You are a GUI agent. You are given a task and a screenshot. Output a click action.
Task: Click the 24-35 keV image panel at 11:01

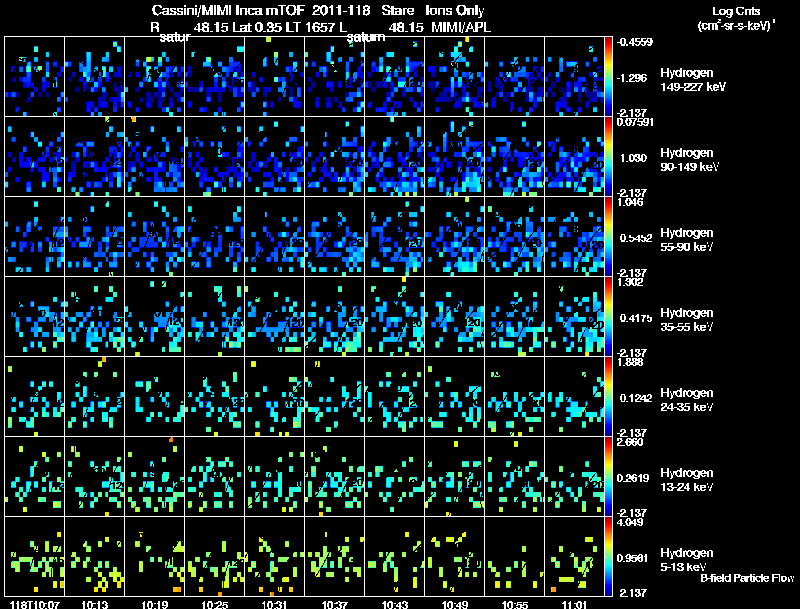(x=574, y=397)
